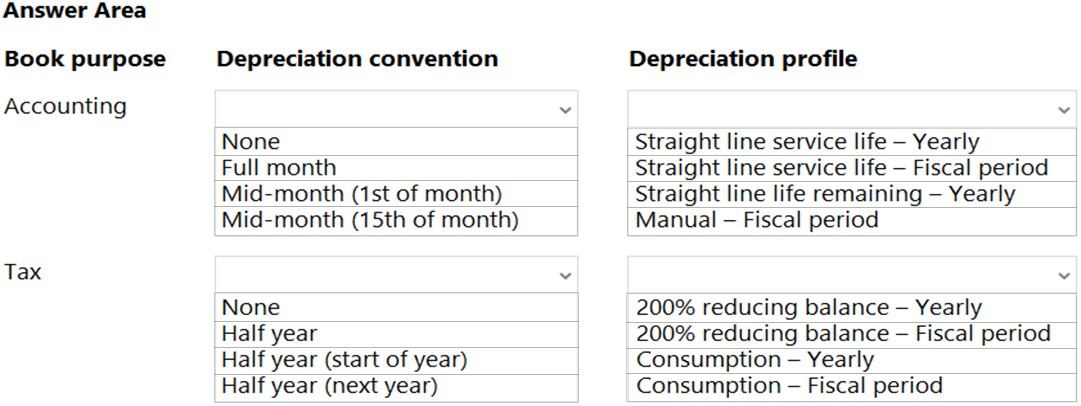Select 200% reducing balance – Yearly
The width and height of the screenshot is (1081, 406).
[851, 307]
